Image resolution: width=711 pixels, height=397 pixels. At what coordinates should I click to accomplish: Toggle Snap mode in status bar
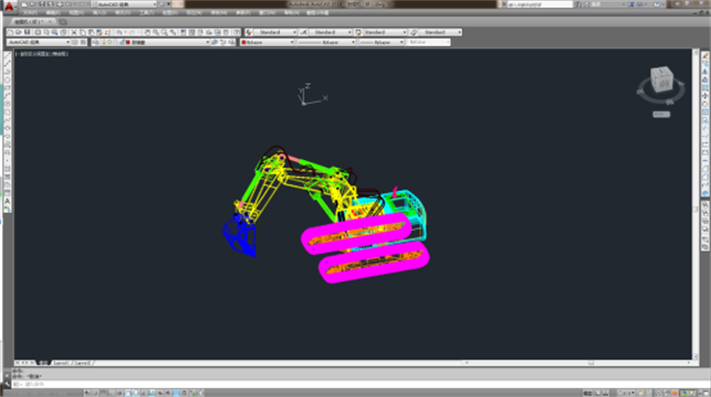click(x=95, y=393)
